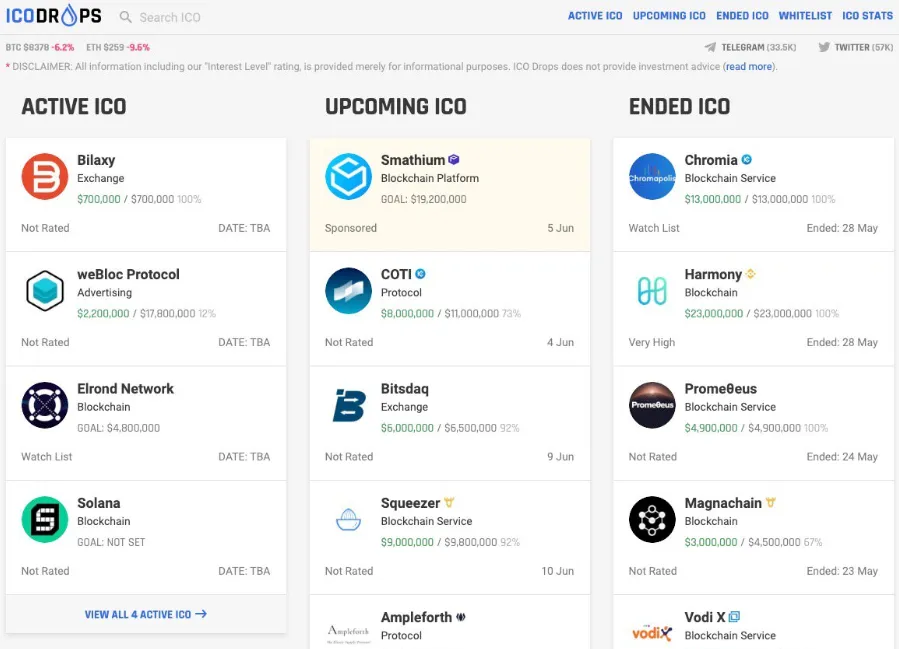Open the Bitsdaq project title

405,389
